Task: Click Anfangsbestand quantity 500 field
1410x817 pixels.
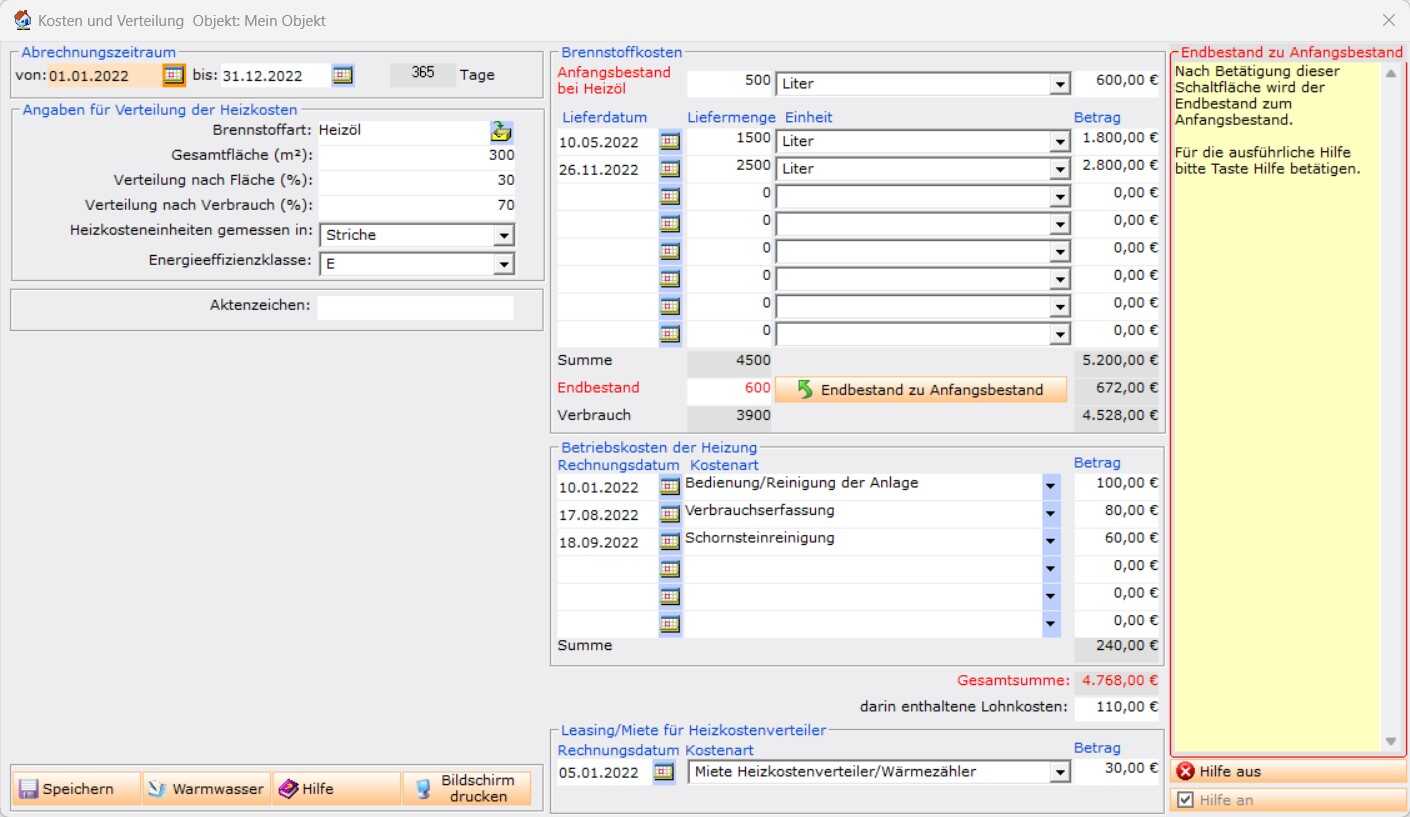Action: click(x=730, y=83)
